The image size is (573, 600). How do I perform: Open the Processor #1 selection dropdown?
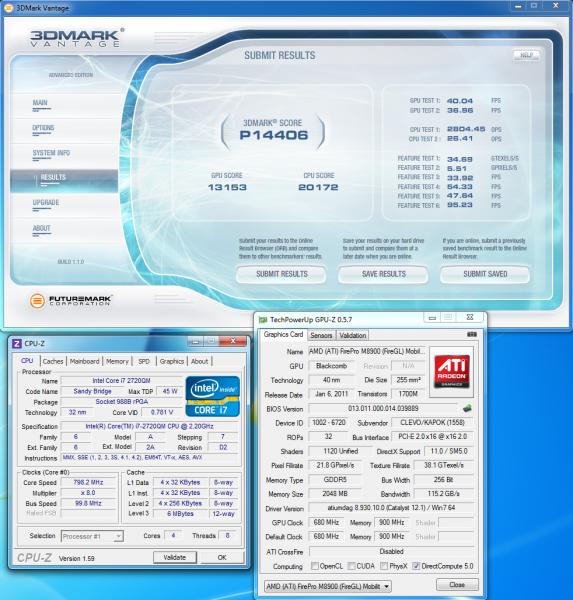tap(92, 536)
